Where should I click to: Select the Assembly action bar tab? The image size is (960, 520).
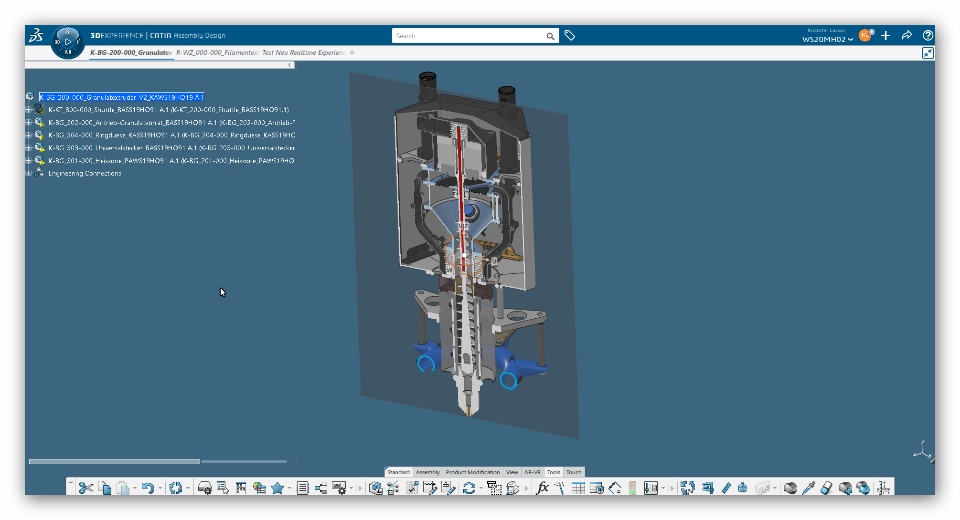428,472
